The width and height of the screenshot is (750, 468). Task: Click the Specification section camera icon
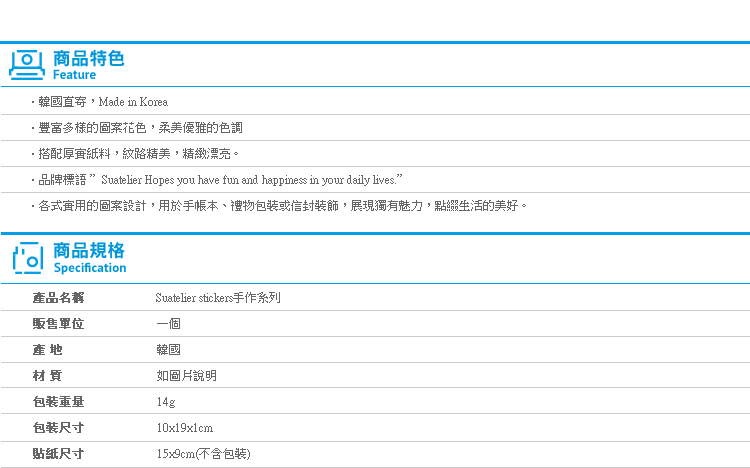coord(28,258)
